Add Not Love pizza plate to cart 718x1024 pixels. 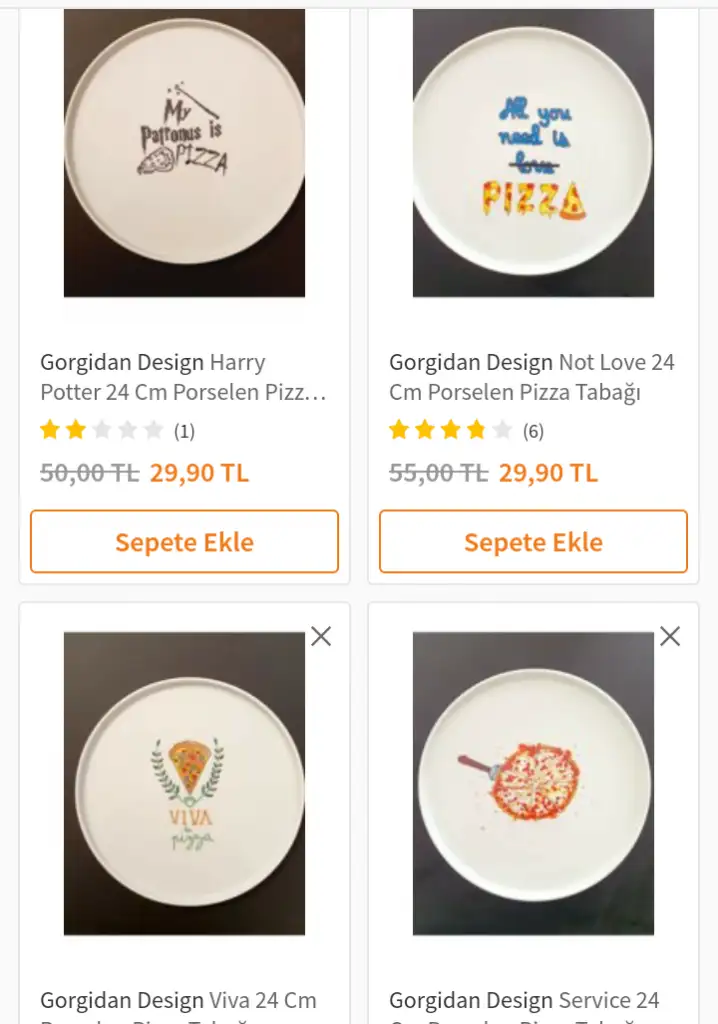(x=533, y=542)
